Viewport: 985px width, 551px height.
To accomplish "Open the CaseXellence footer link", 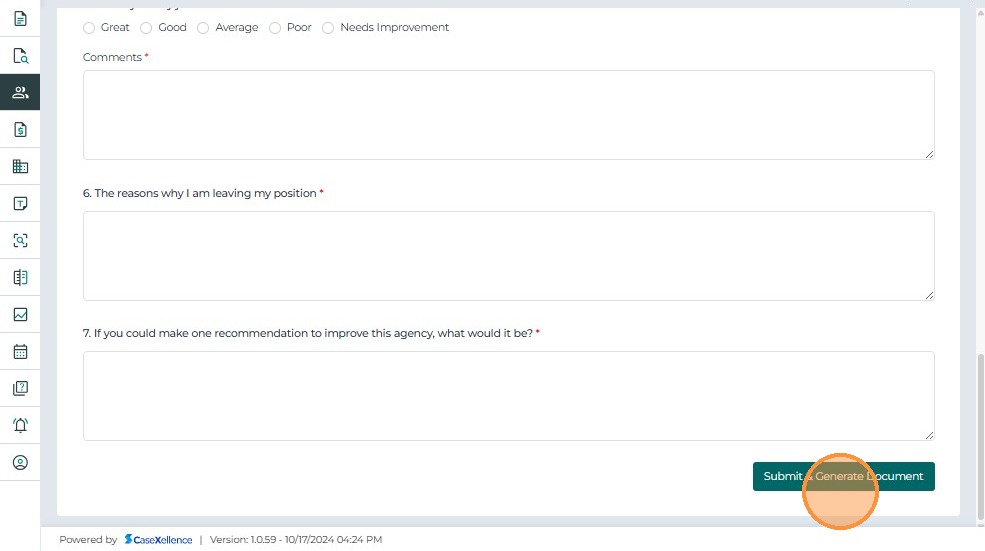I will coord(158,540).
